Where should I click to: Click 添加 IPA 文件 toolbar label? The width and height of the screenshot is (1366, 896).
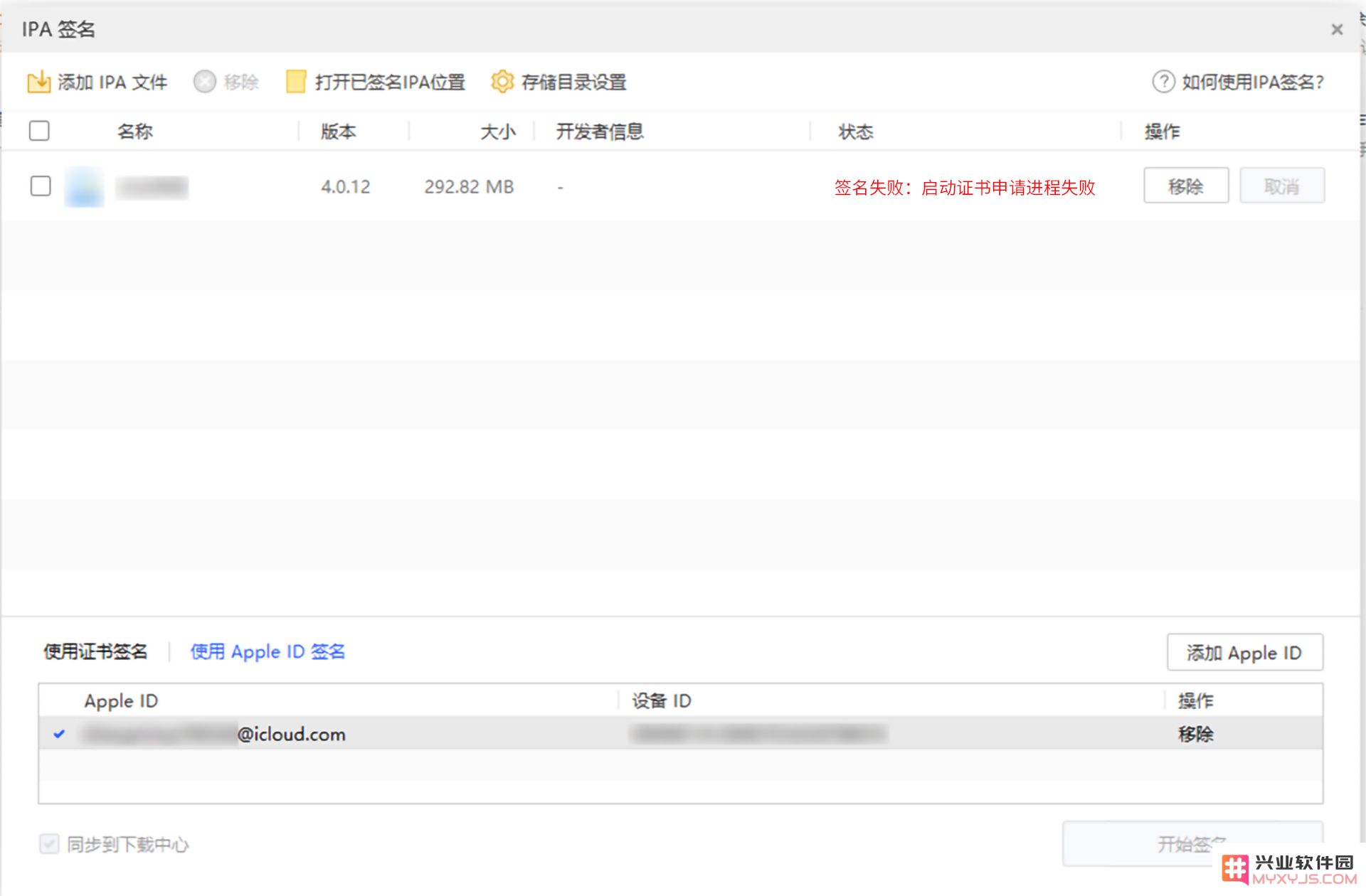[x=112, y=82]
